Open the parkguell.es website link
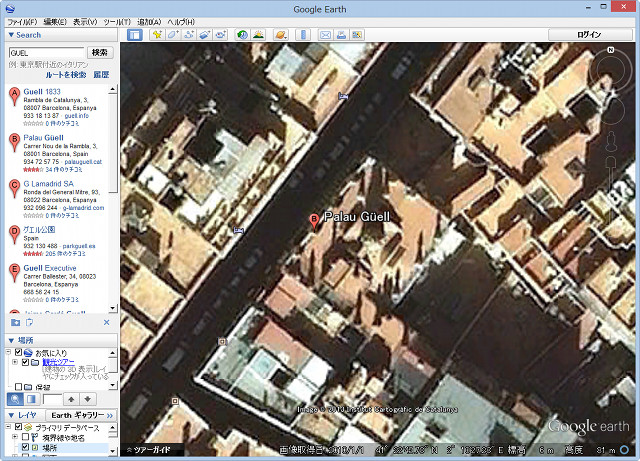The width and height of the screenshot is (640, 461). (79, 246)
